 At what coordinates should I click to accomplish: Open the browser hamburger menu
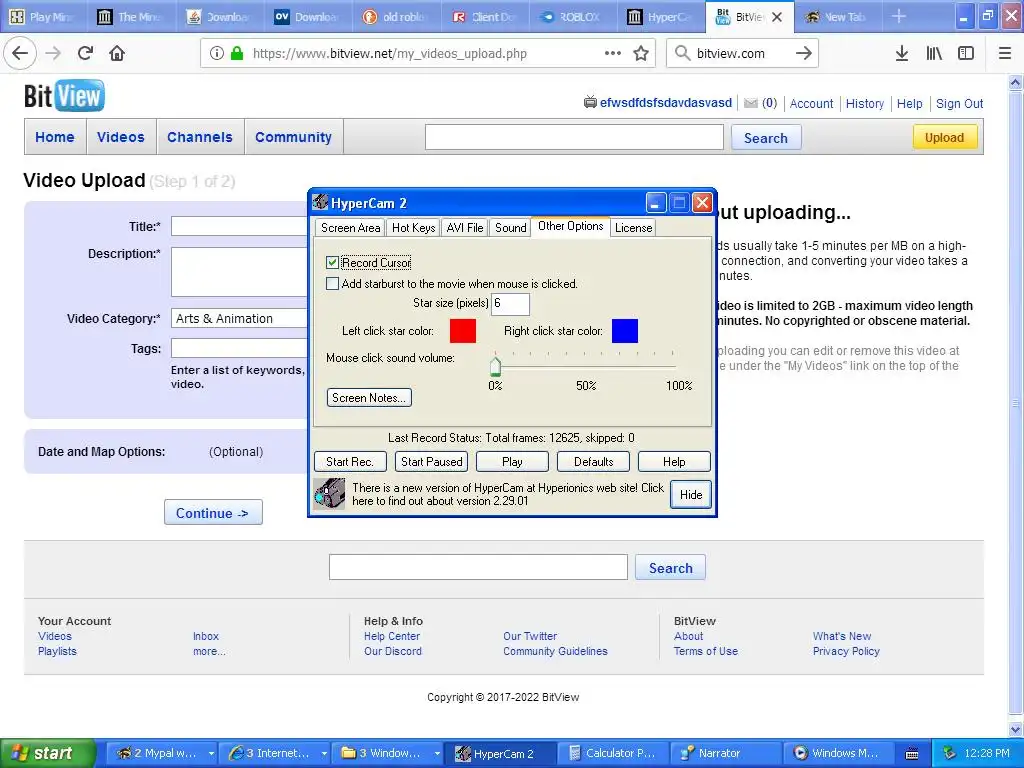pos(1005,54)
